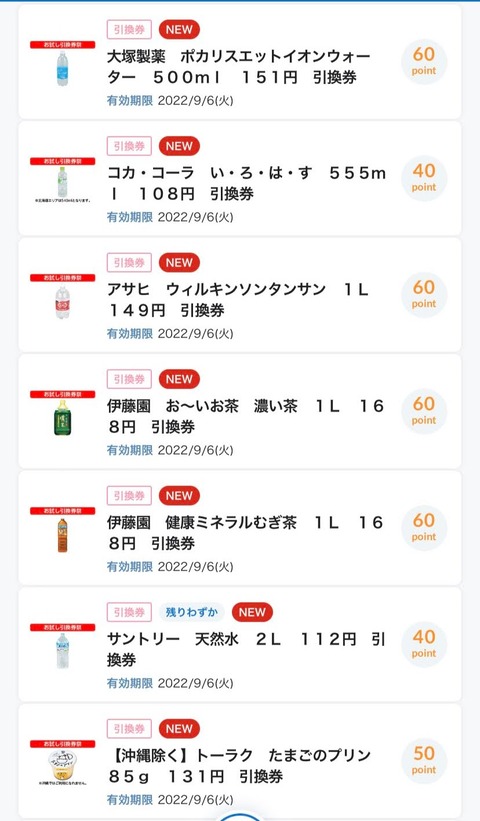Tap the 50 point badge for Toraku pudding
Screen dimensions: 480x821
(423, 760)
